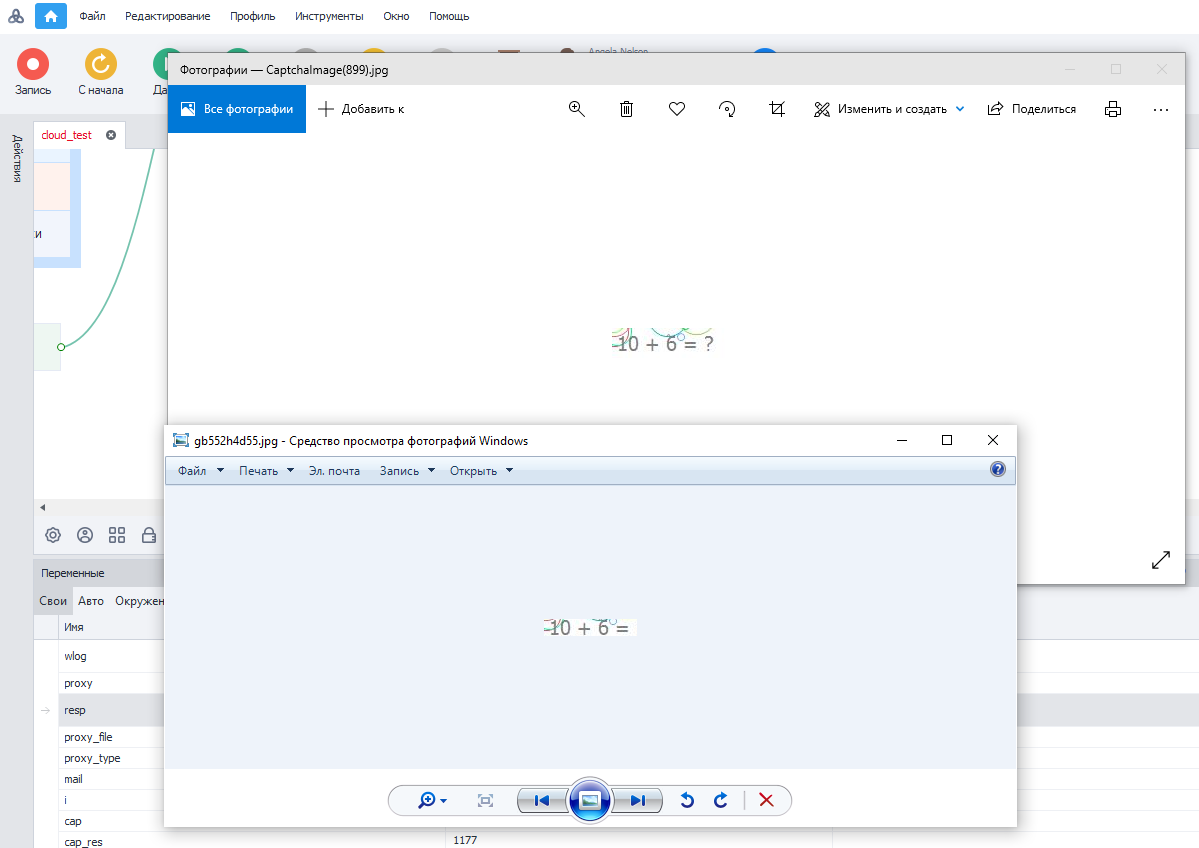Click captcha image in Photo Viewer
This screenshot has height=848, width=1199.
pyautogui.click(x=590, y=627)
